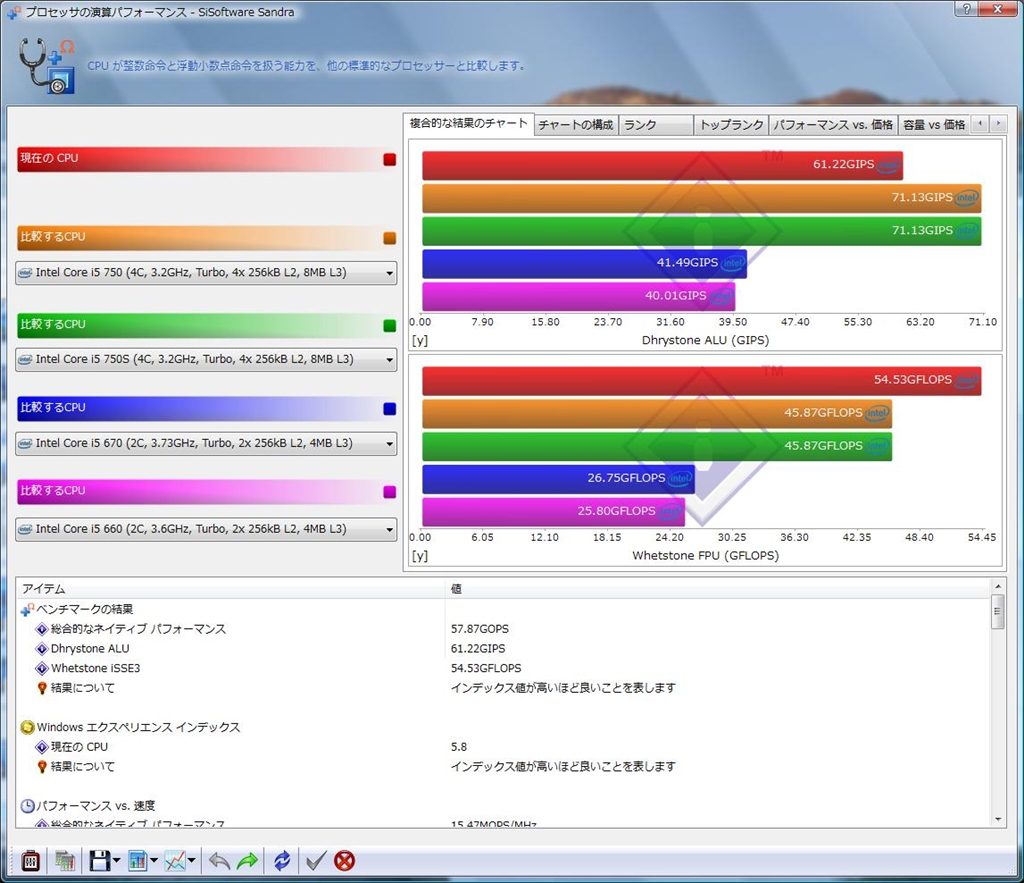
Task: Select the ベンチマークの結果 row
Action: (x=503, y=609)
